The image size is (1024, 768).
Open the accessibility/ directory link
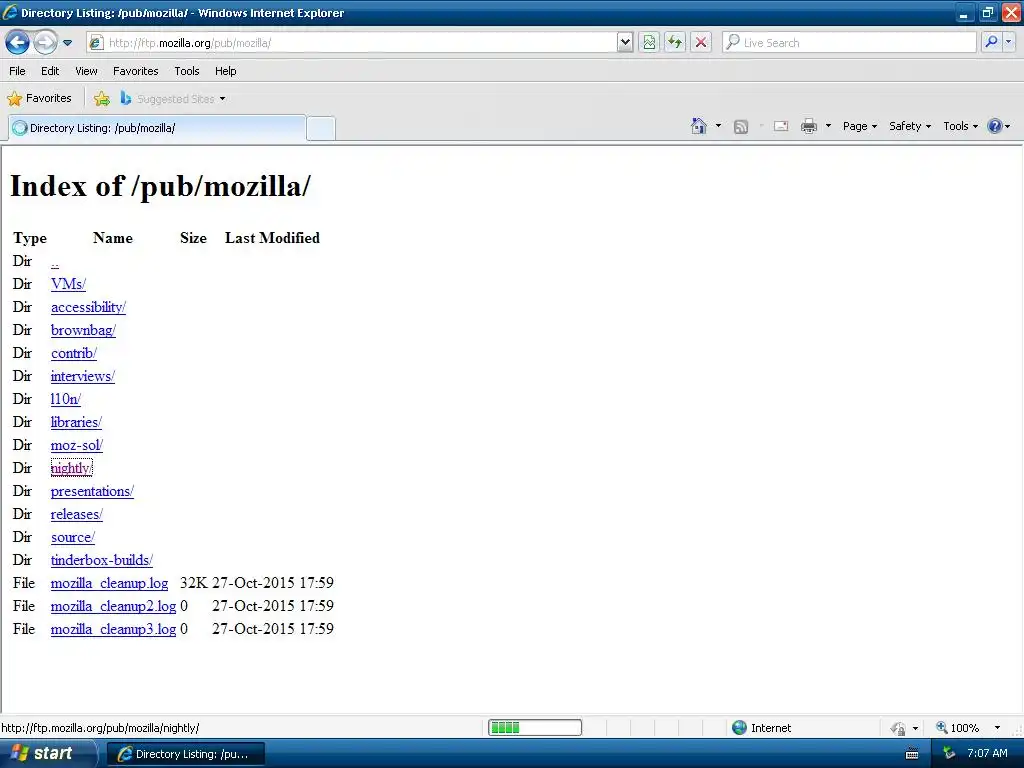[88, 307]
